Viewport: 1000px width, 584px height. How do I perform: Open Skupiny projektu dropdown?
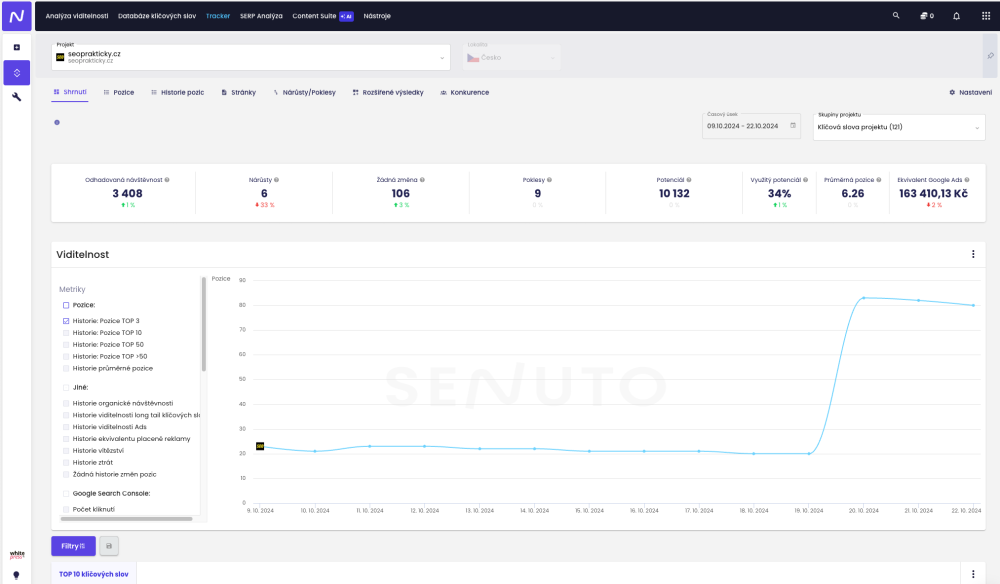899,127
